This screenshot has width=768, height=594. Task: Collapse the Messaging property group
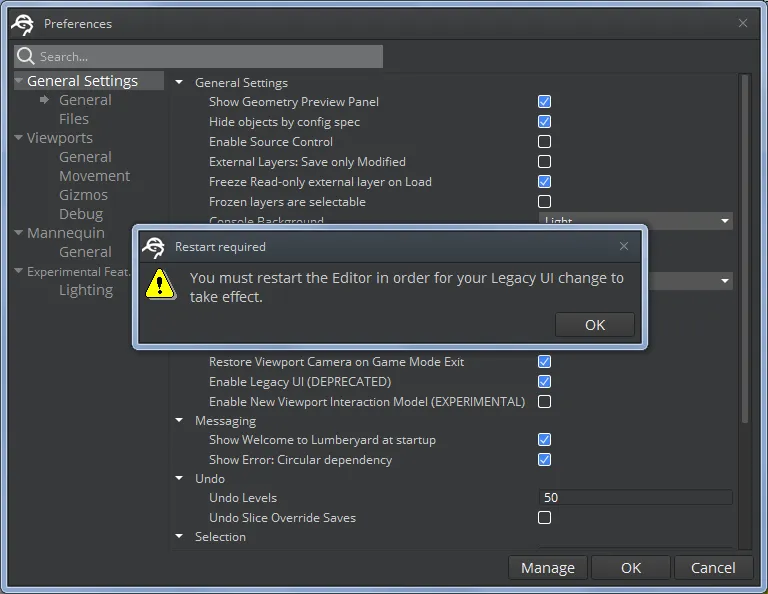[x=179, y=420]
